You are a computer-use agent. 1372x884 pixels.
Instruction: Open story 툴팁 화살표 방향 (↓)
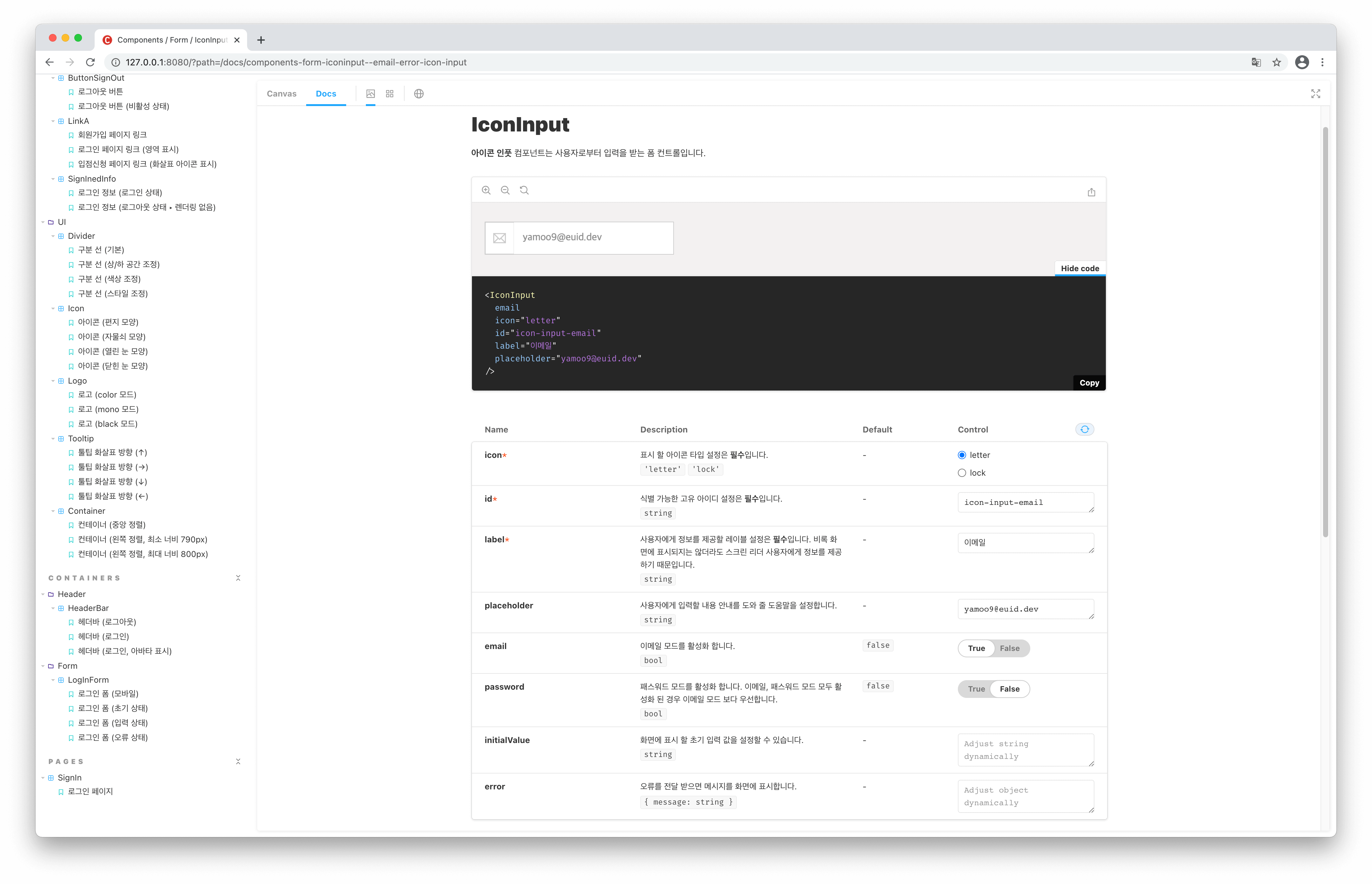pyautogui.click(x=112, y=482)
